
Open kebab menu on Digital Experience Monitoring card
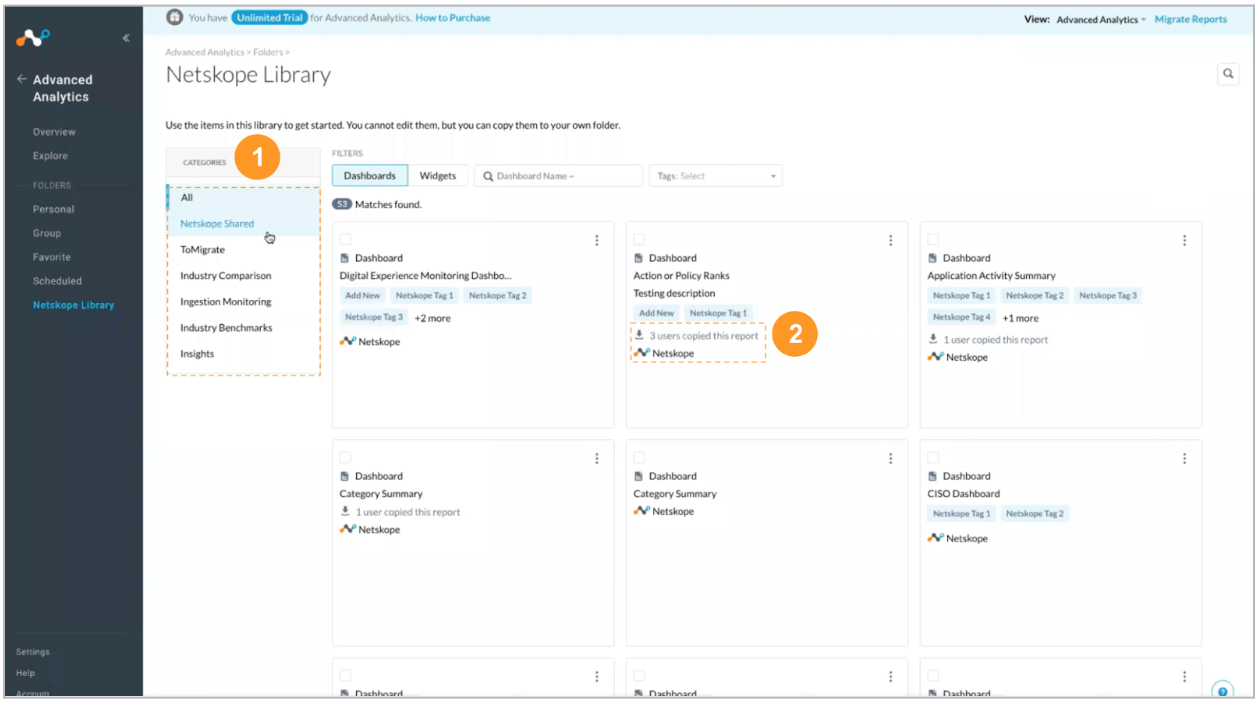pos(597,240)
